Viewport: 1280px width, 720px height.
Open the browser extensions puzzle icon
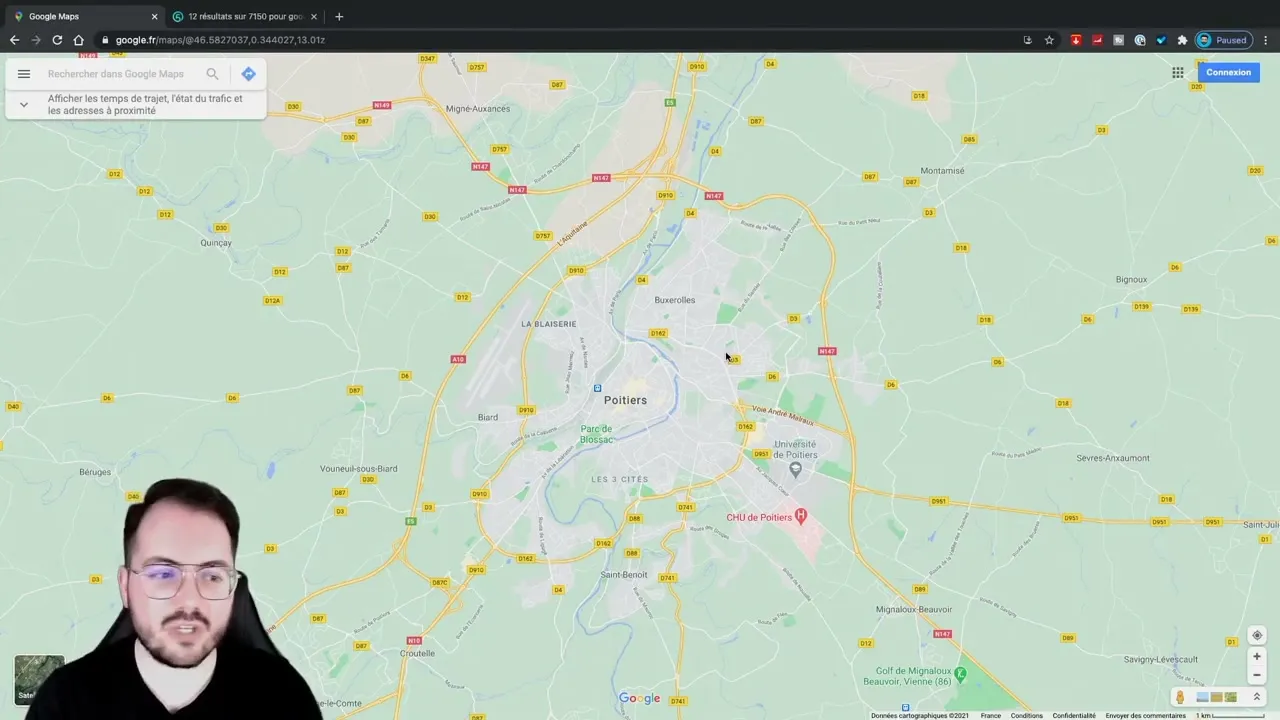(x=1182, y=40)
